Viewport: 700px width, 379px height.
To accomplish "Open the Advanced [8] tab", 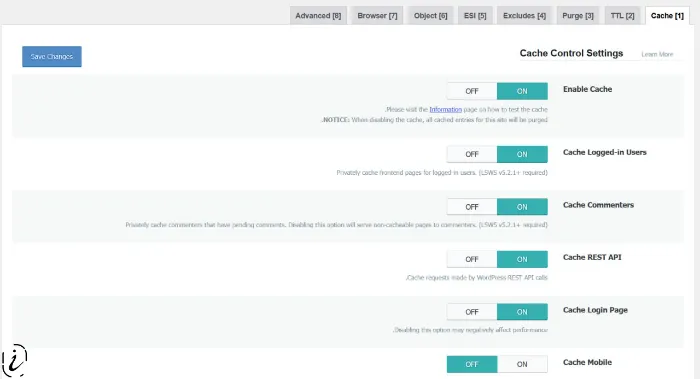I will tap(318, 16).
